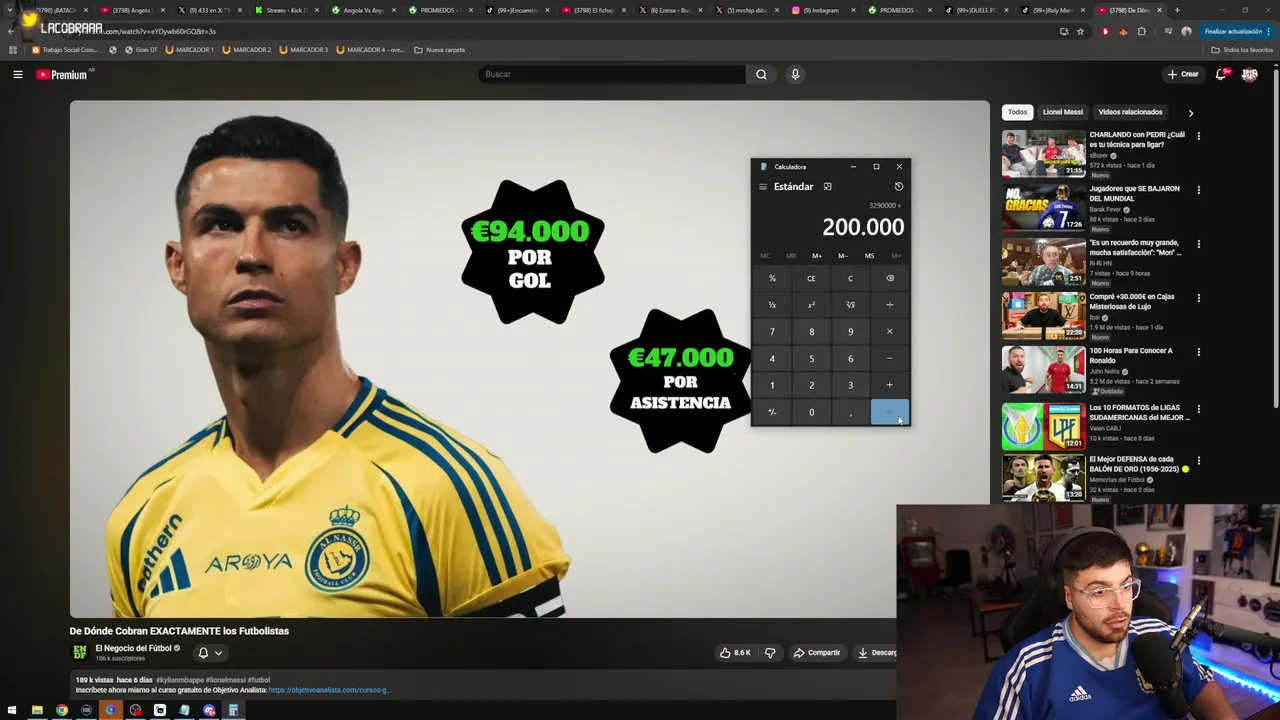Open YouTube notifications bell in header
The width and height of the screenshot is (1280, 720).
pos(1221,74)
